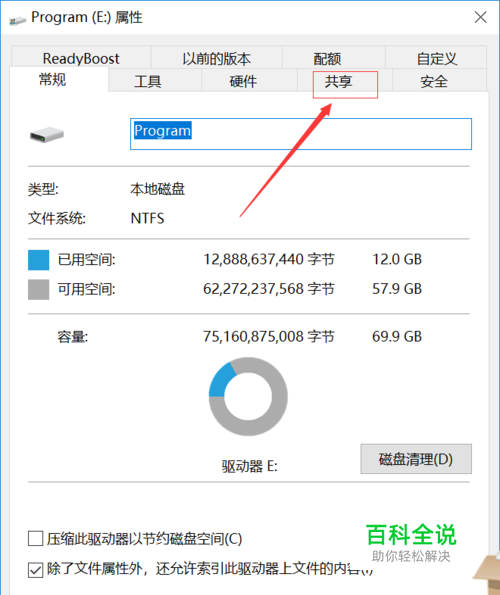This screenshot has width=500, height=595.
Task: Click the blue 已用空间 color swatch
Action: click(x=39, y=260)
